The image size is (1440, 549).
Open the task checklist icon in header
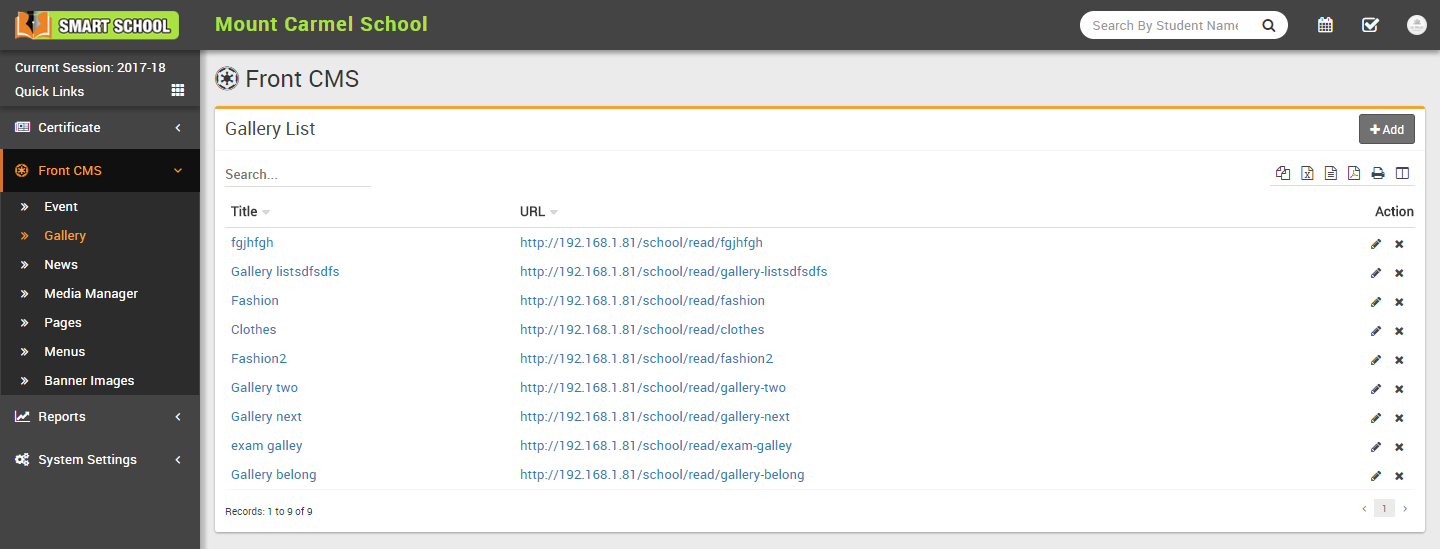(x=1370, y=25)
